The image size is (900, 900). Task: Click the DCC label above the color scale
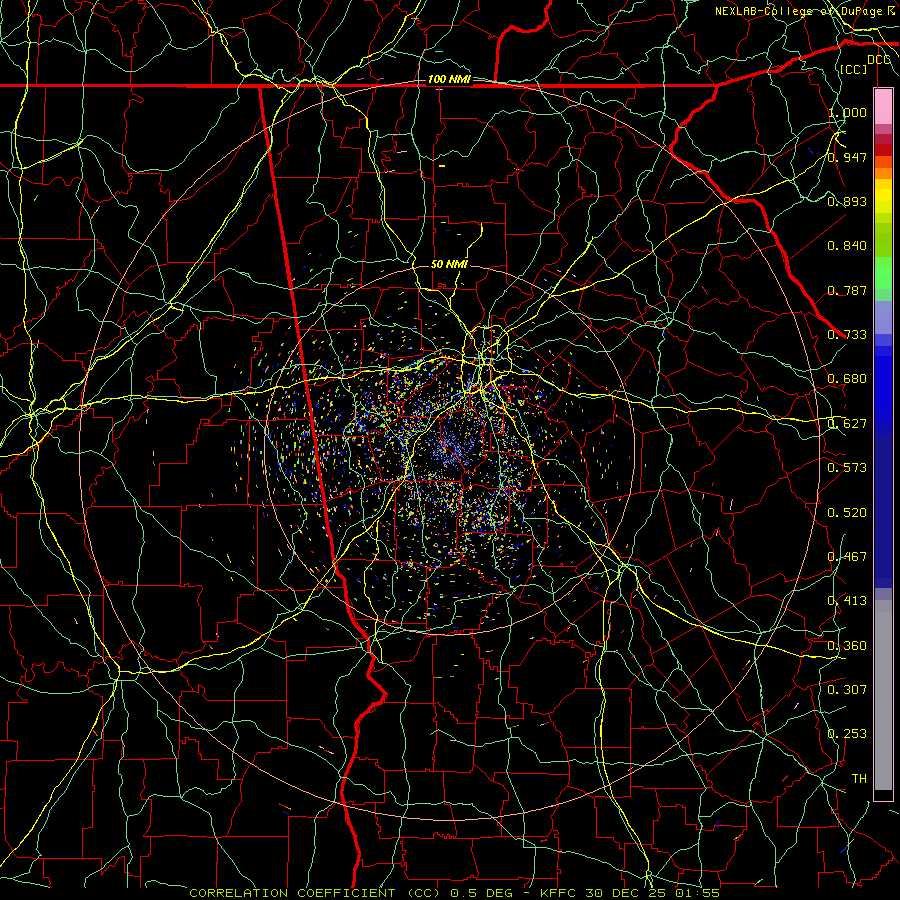878,60
